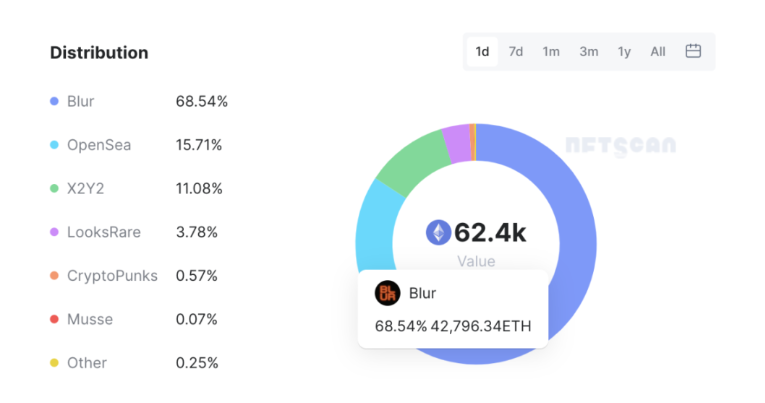Click the Blur legend color dot

54,101
